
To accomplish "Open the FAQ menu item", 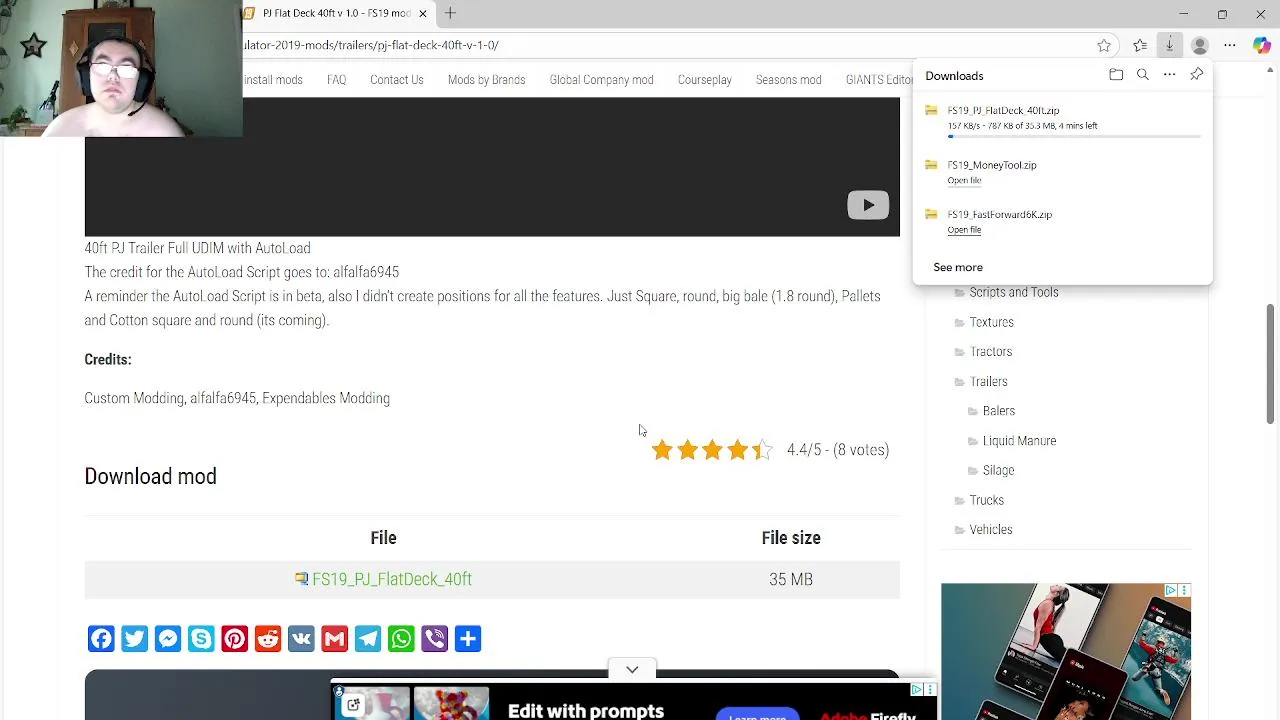I will (x=336, y=80).
